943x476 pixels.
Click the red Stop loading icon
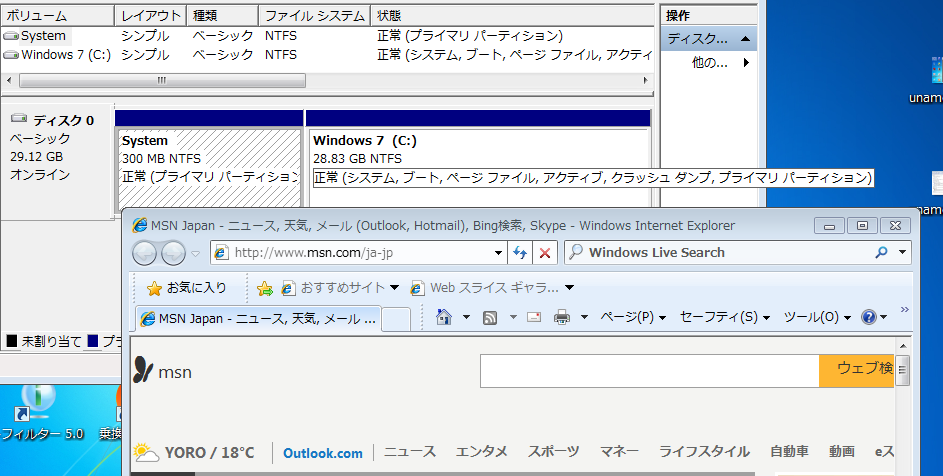(545, 253)
